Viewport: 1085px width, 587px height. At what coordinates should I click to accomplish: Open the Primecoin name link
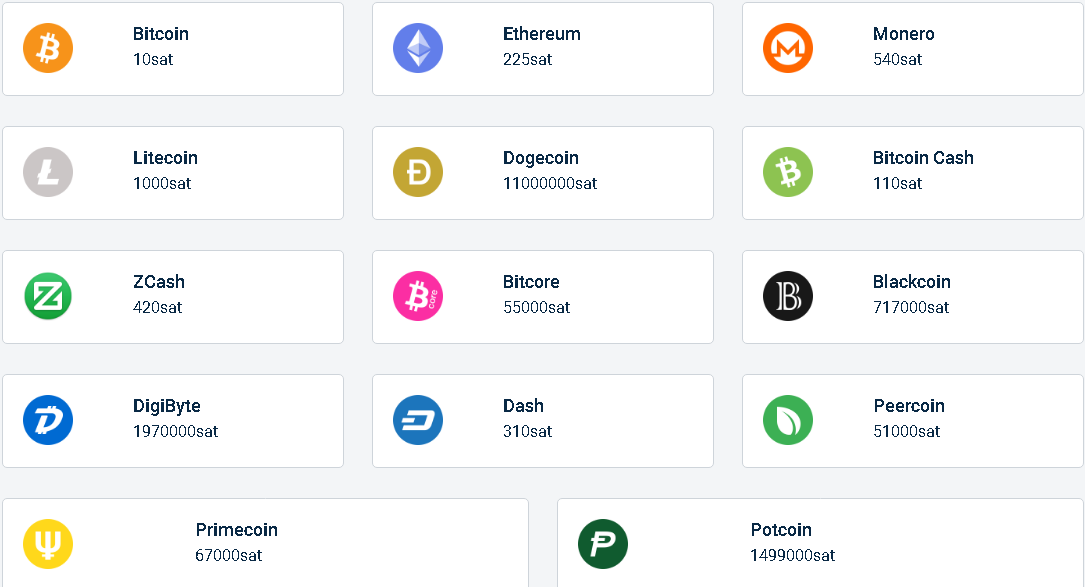pyautogui.click(x=237, y=530)
